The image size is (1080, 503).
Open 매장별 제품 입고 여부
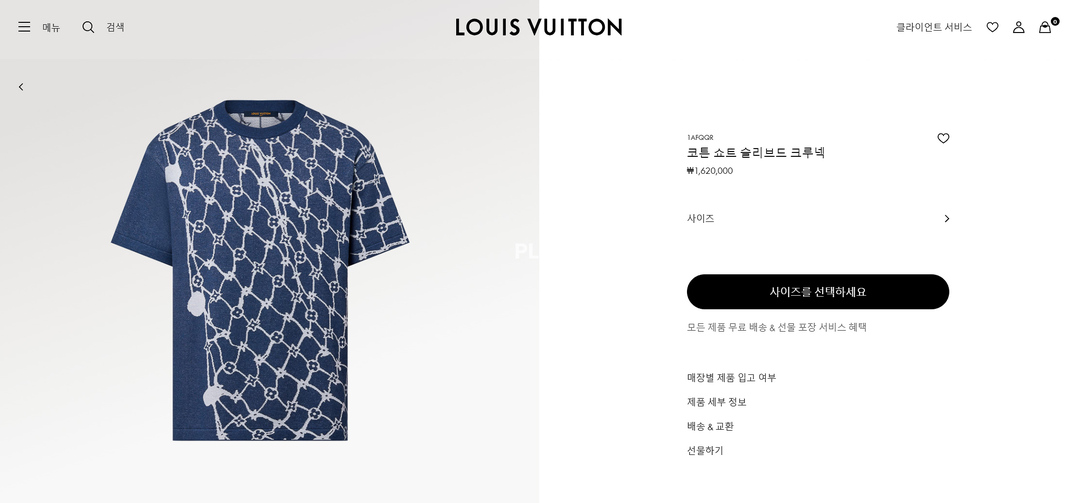pos(731,378)
